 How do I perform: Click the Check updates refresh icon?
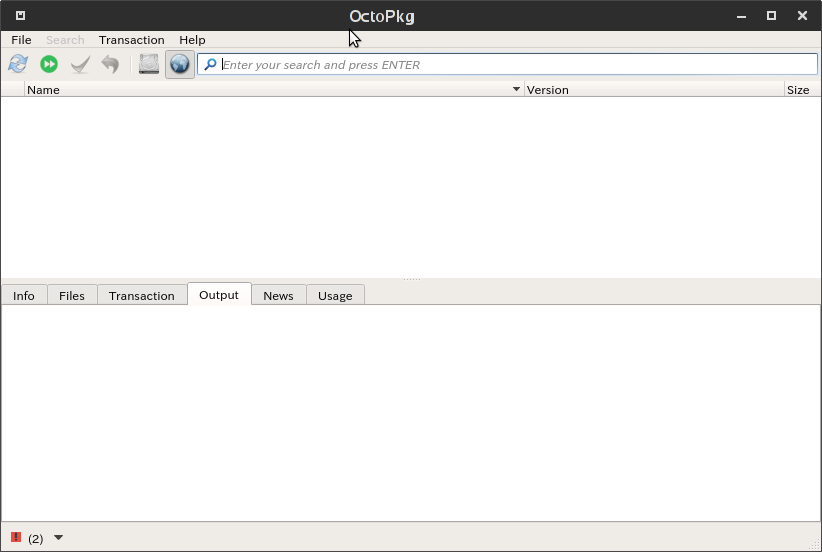[18, 64]
